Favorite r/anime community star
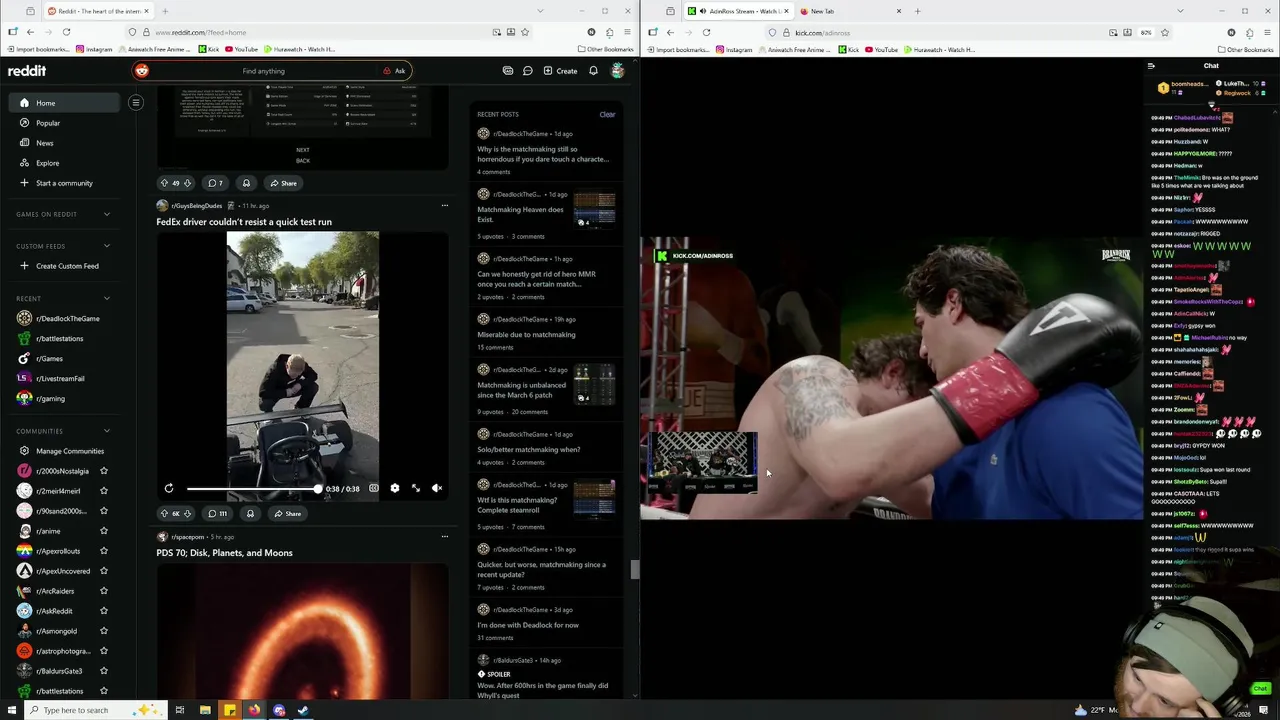The width and height of the screenshot is (1280, 720). [x=104, y=531]
